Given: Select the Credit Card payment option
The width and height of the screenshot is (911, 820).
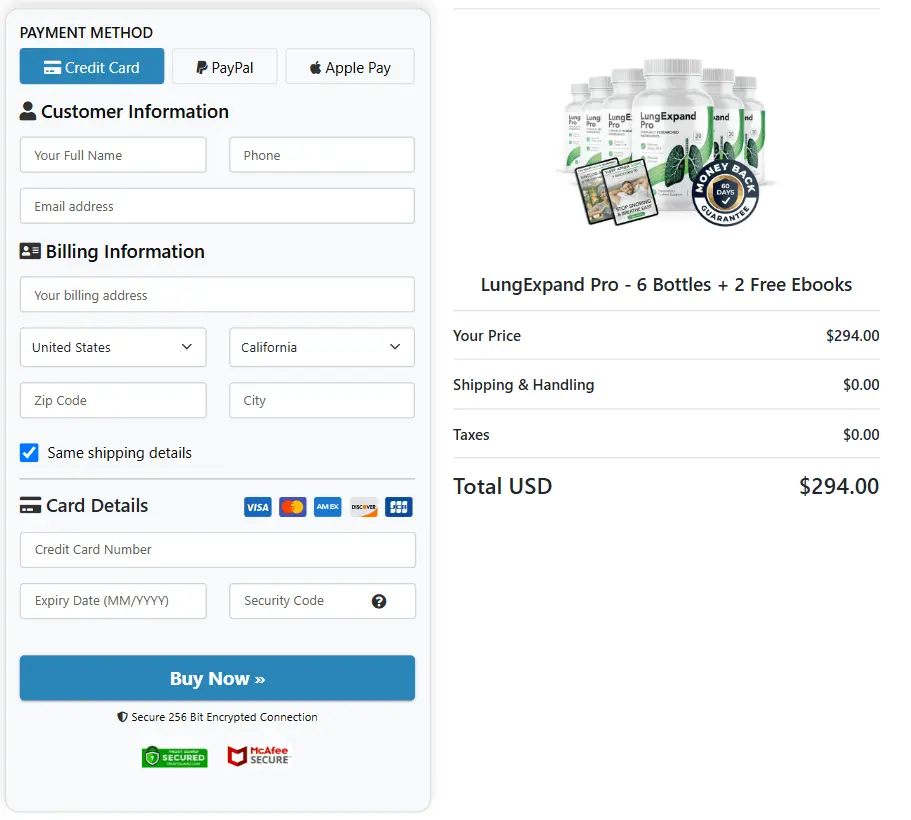Looking at the screenshot, I should 91,66.
